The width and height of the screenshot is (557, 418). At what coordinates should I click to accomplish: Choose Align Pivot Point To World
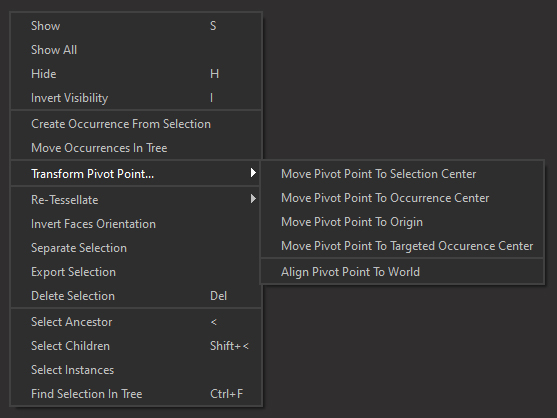(x=402, y=272)
